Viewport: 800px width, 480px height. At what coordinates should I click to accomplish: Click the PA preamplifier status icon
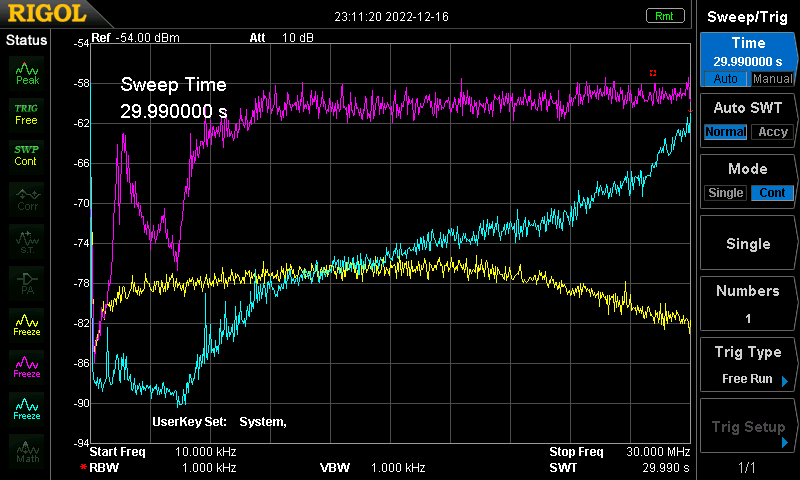(27, 281)
